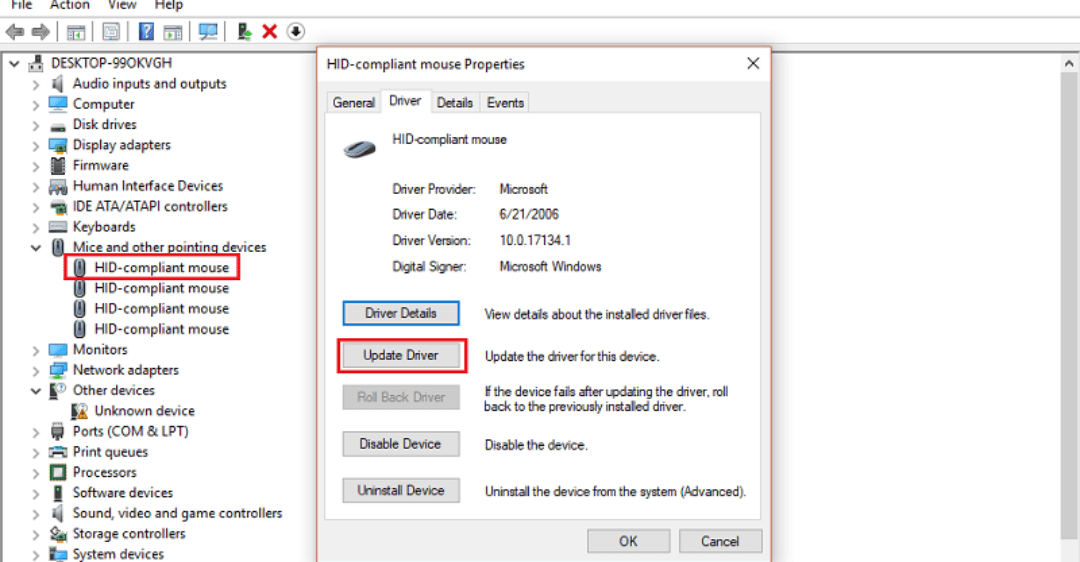This screenshot has width=1080, height=562.
Task: Collapse the Other devices category
Action: click(x=36, y=391)
